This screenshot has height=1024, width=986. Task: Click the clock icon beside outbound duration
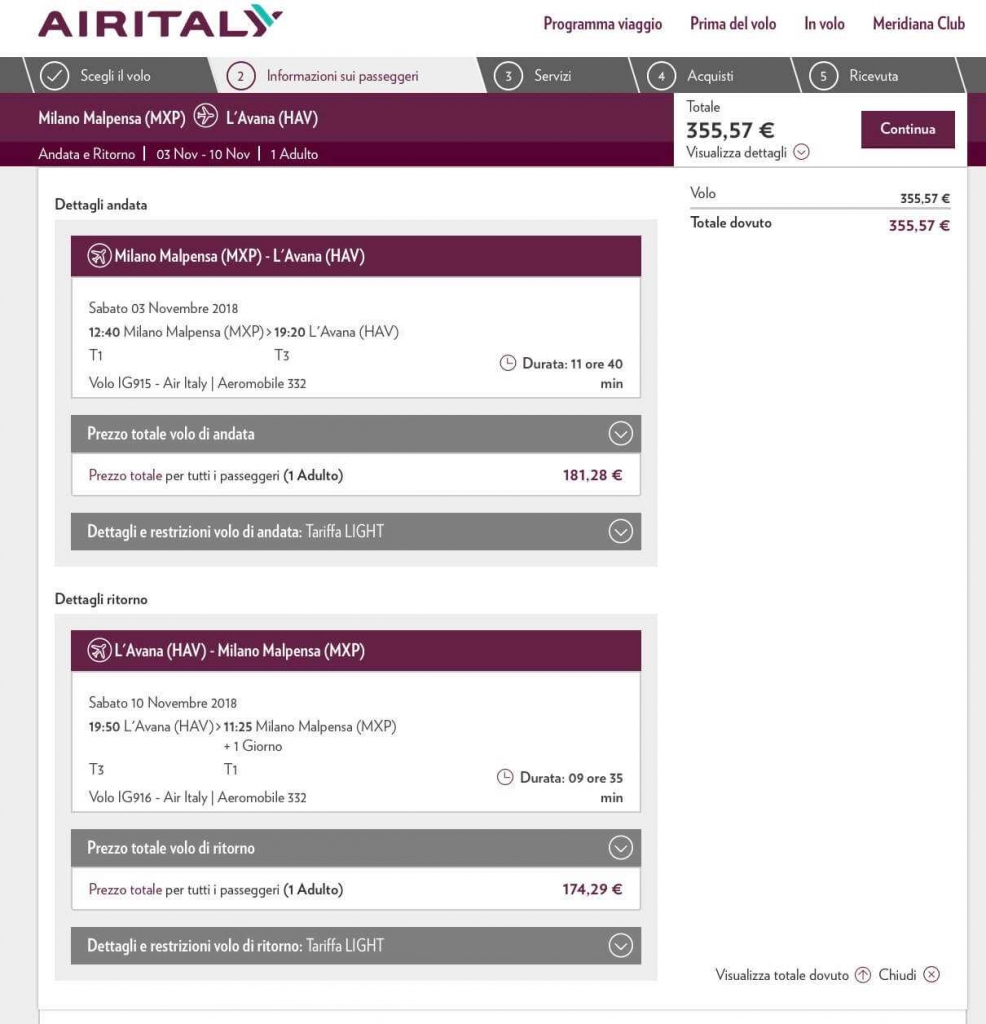(x=507, y=364)
